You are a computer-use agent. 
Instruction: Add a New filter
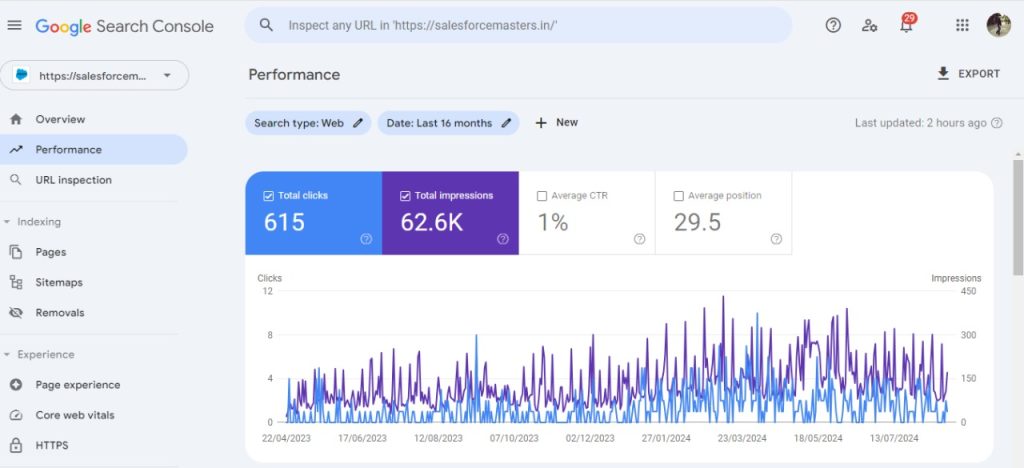[556, 123]
